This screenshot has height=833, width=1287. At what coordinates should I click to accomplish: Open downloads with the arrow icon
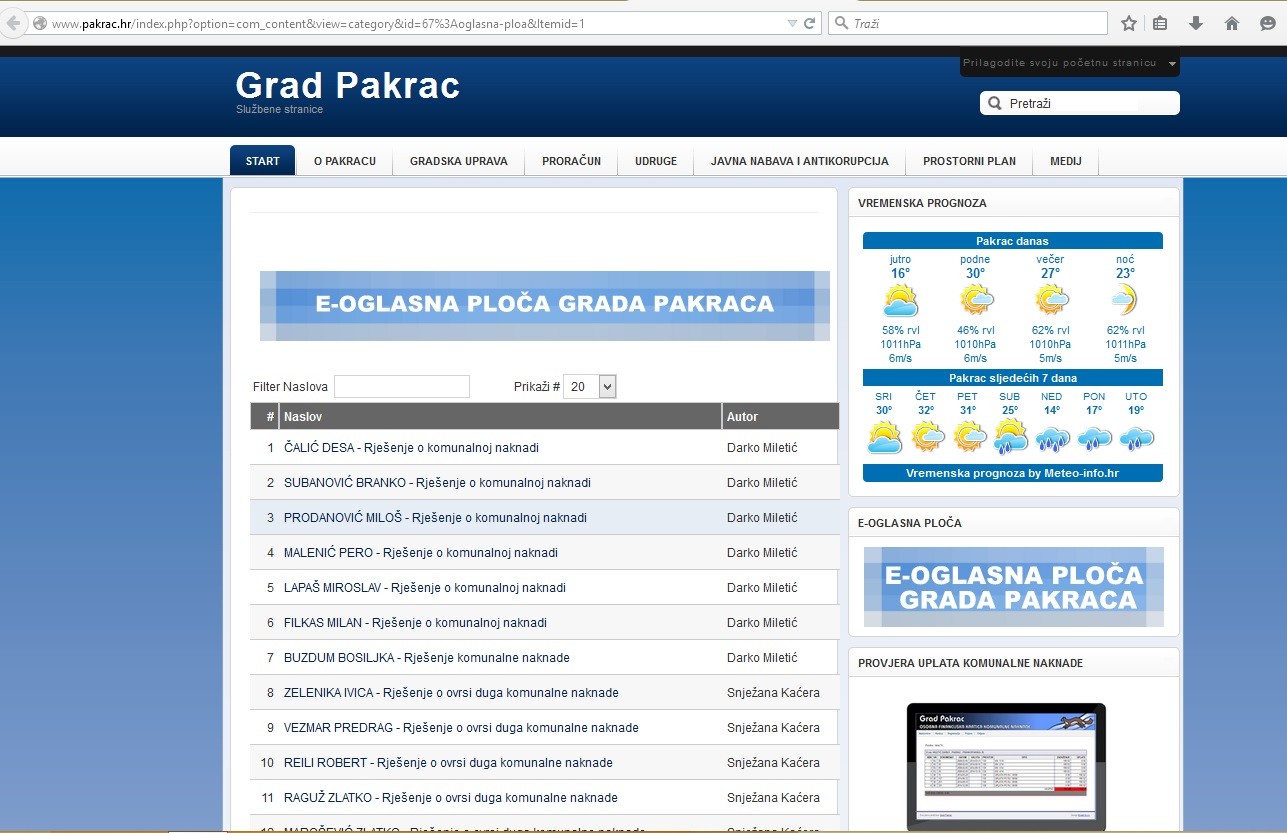(x=1196, y=23)
